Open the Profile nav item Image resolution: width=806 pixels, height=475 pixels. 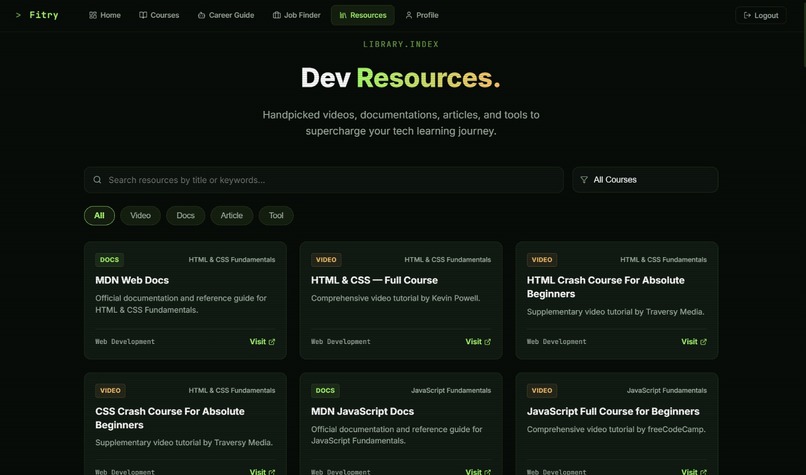[422, 15]
